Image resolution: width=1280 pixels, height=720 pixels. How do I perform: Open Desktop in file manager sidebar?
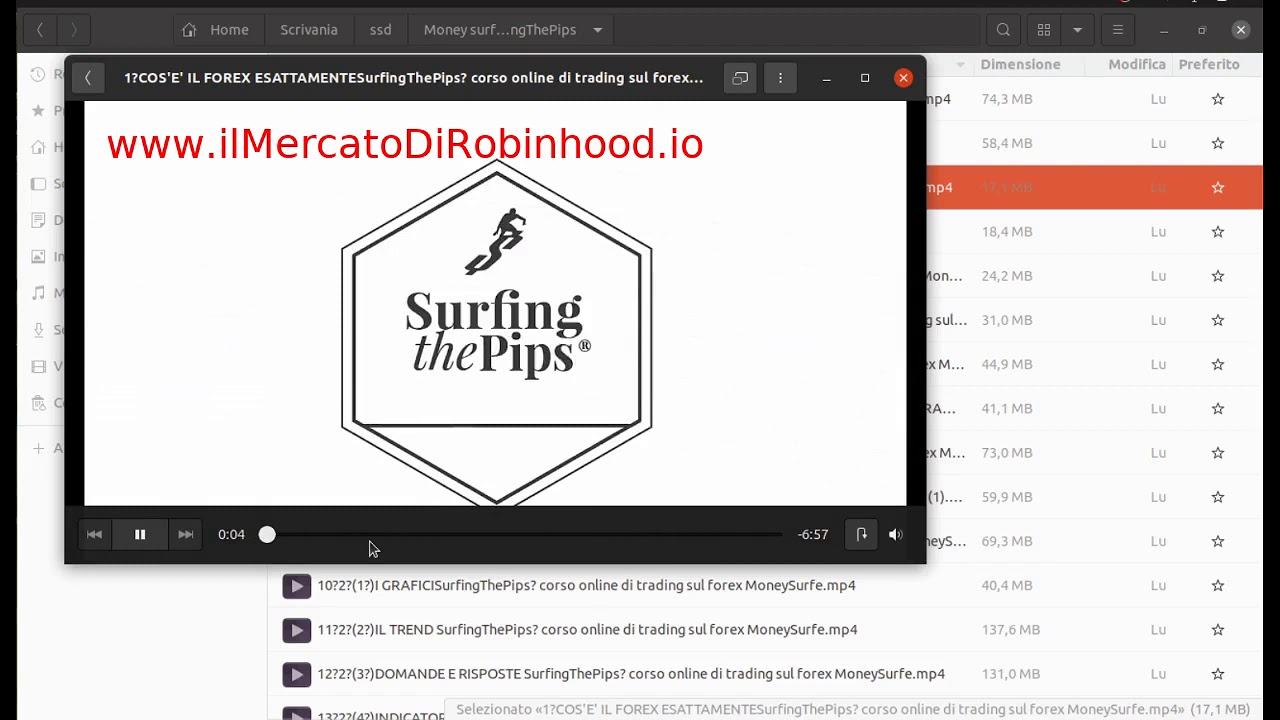38,183
